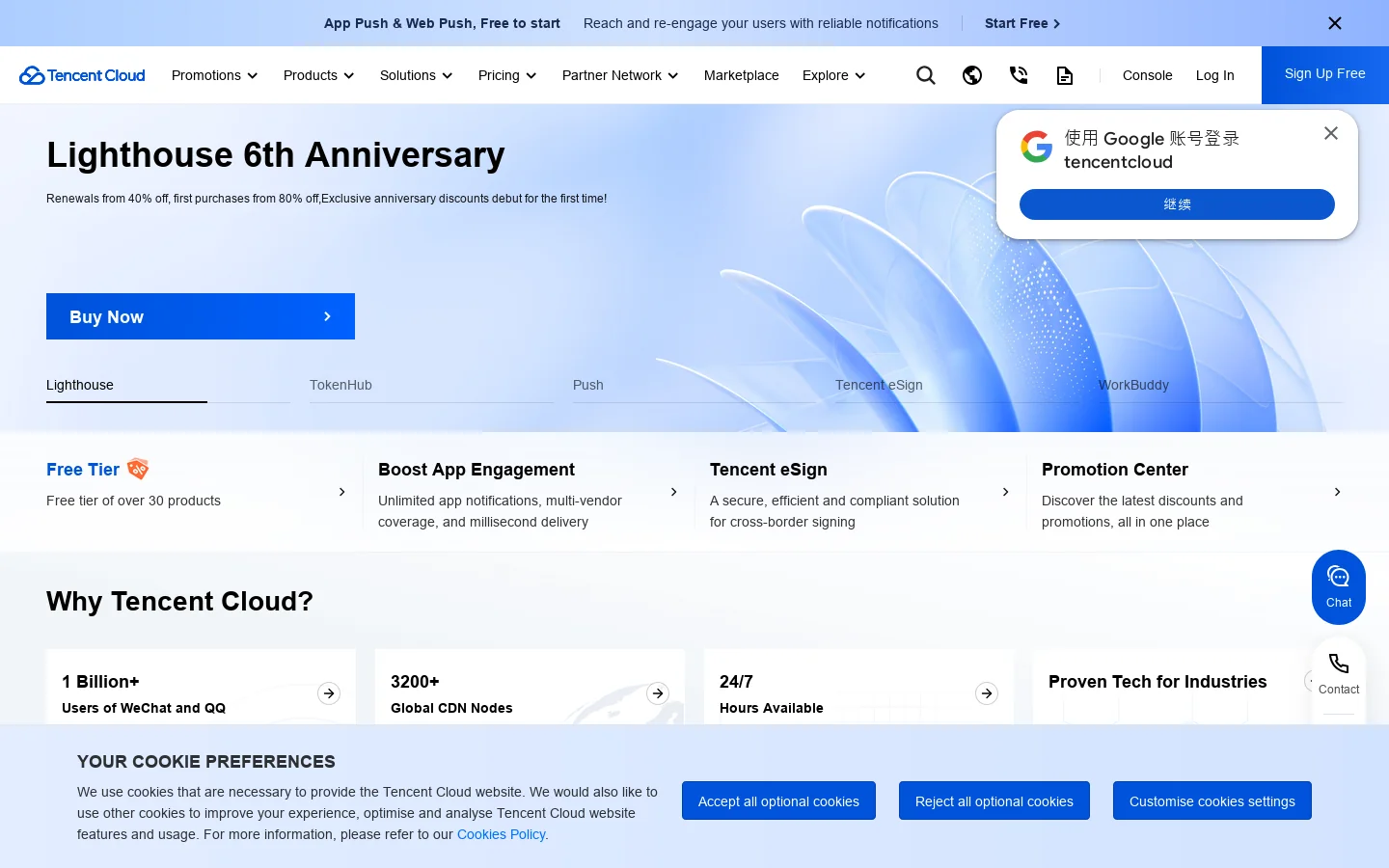
Task: Open the Marketplace menu item
Action: pyautogui.click(x=741, y=75)
